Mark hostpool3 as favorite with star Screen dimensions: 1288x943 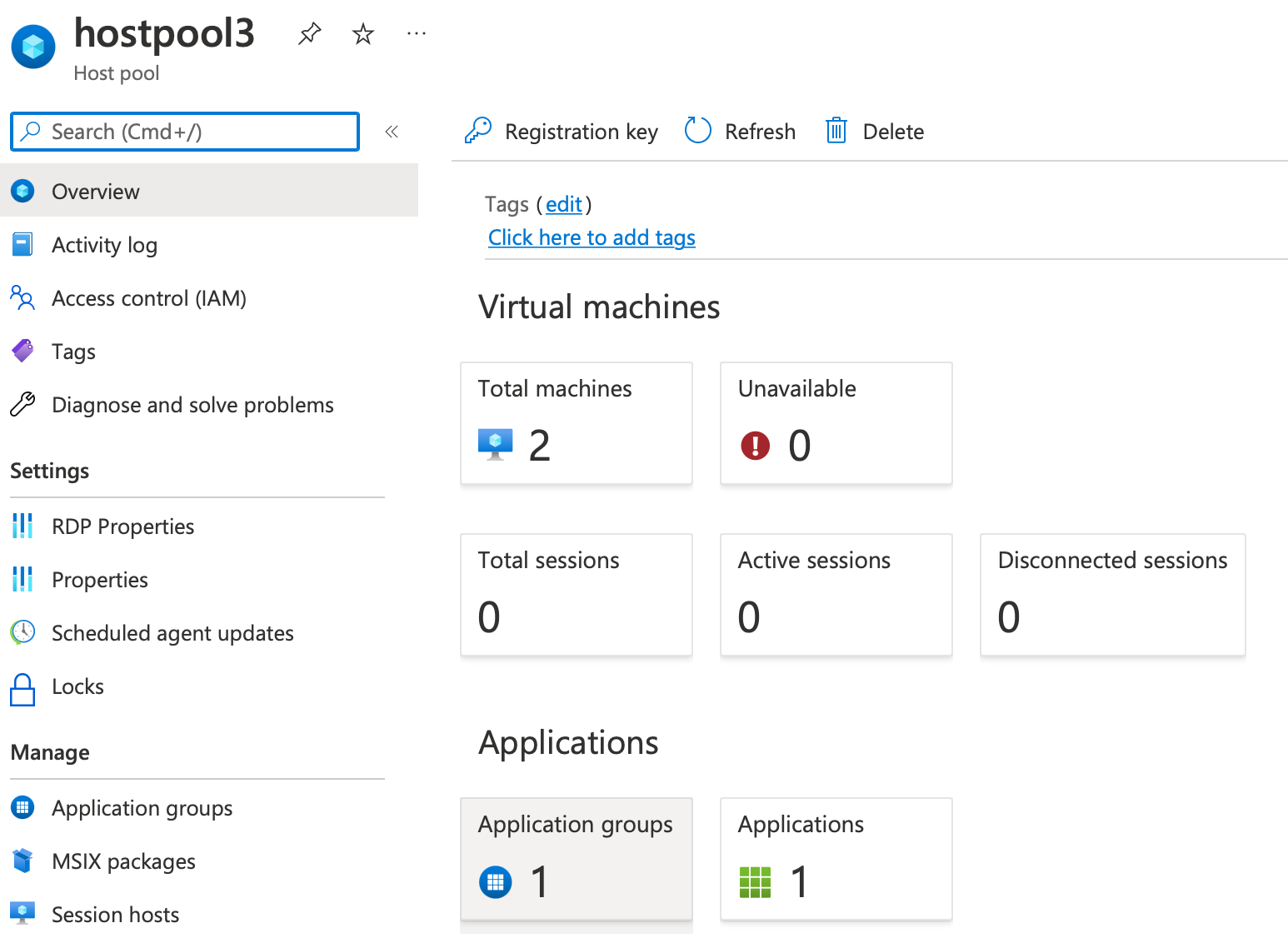pyautogui.click(x=363, y=34)
